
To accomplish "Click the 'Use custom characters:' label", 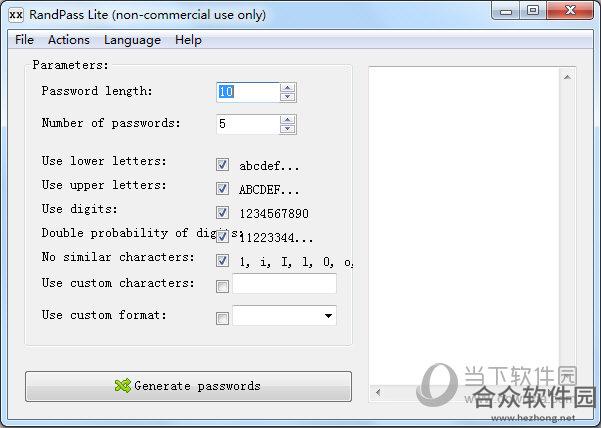I will click(x=118, y=283).
